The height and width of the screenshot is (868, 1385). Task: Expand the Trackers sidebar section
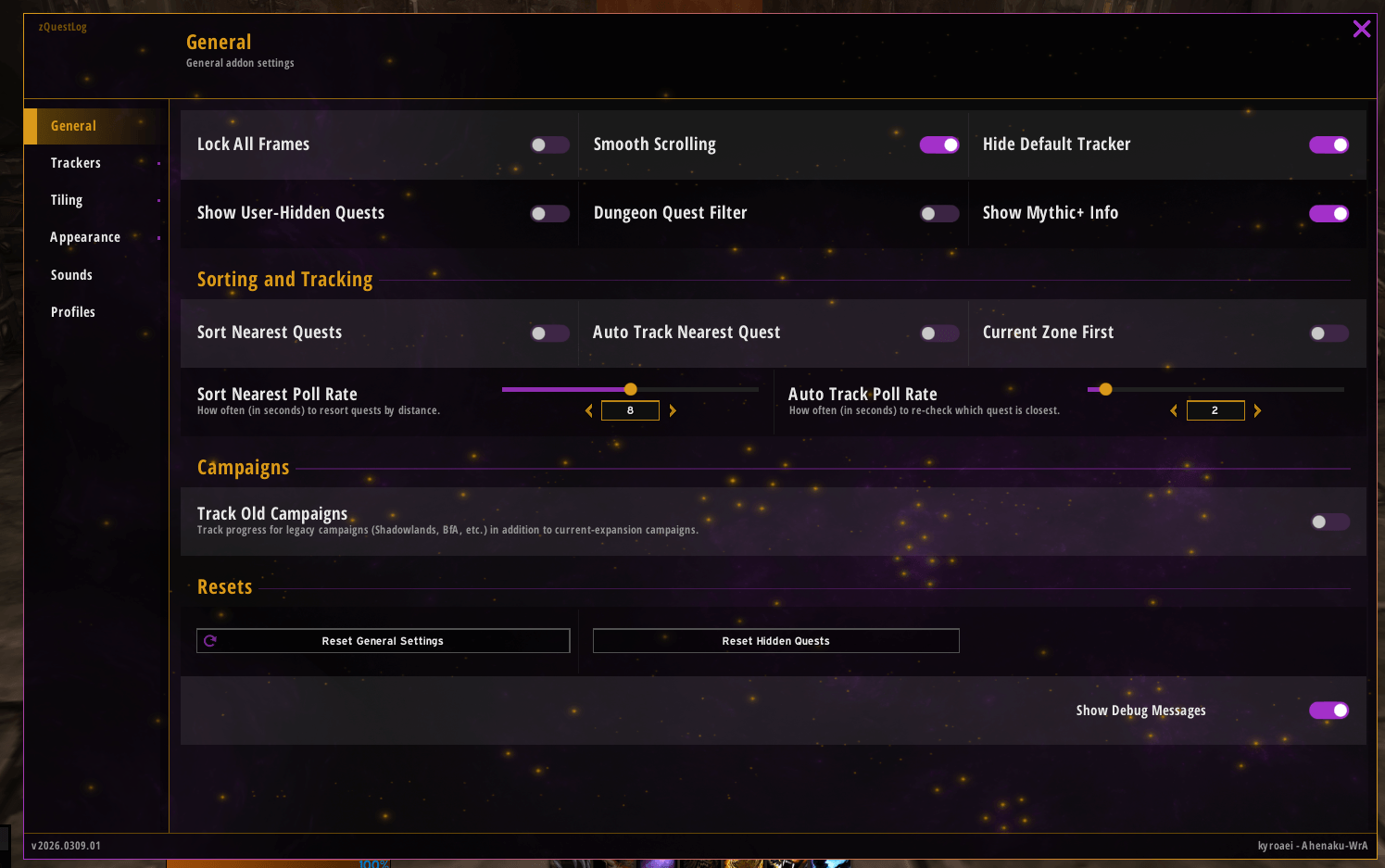pyautogui.click(x=96, y=163)
